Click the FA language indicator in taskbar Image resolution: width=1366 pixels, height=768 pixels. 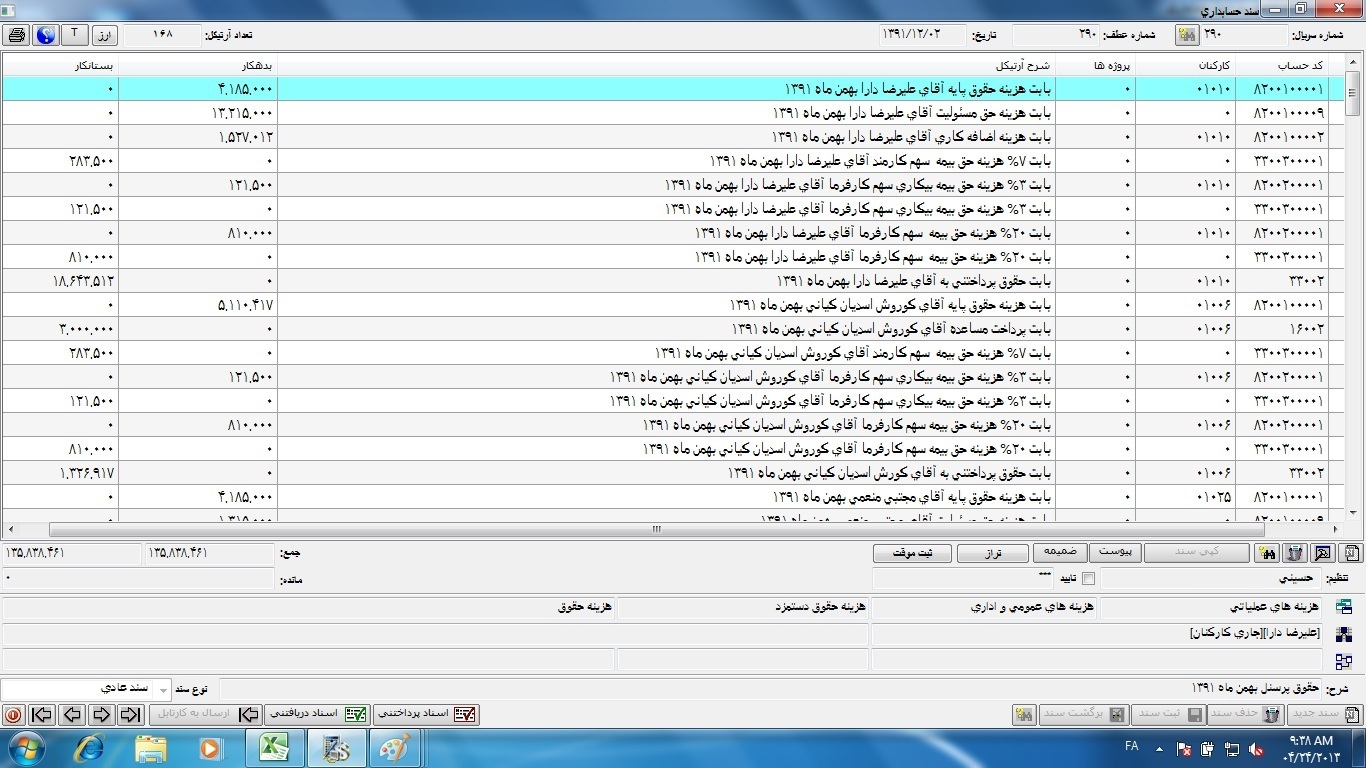(1132, 747)
